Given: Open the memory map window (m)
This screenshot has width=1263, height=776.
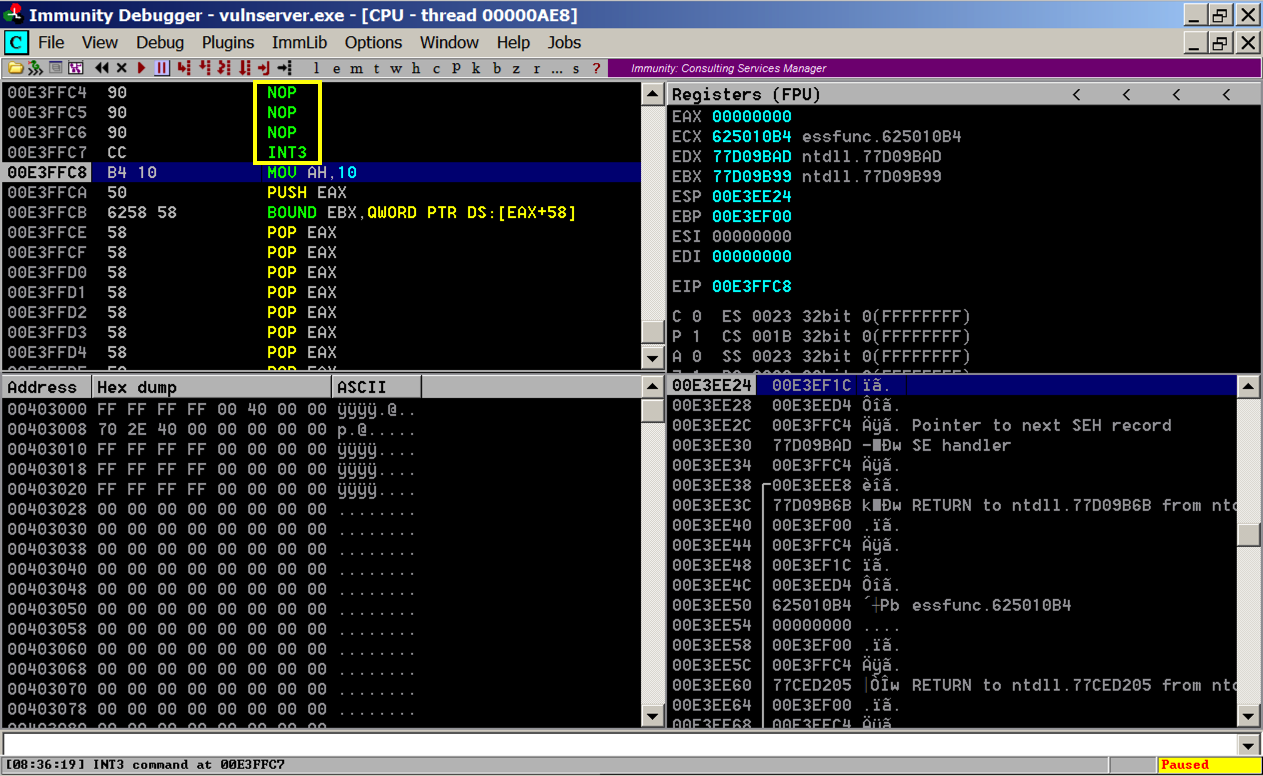Looking at the screenshot, I should pyautogui.click(x=357, y=68).
